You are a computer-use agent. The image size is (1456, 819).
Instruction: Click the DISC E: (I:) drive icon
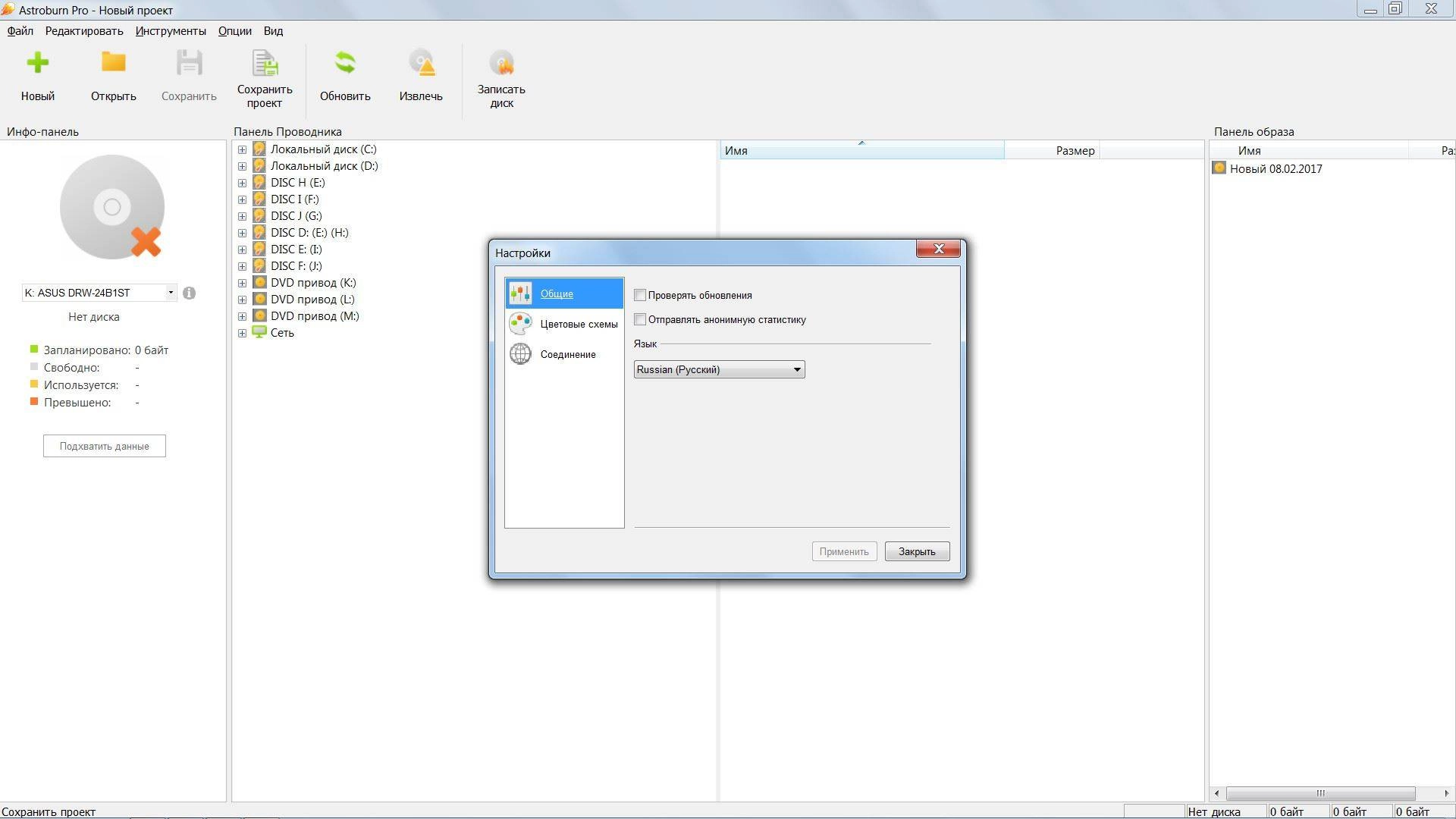tap(259, 249)
